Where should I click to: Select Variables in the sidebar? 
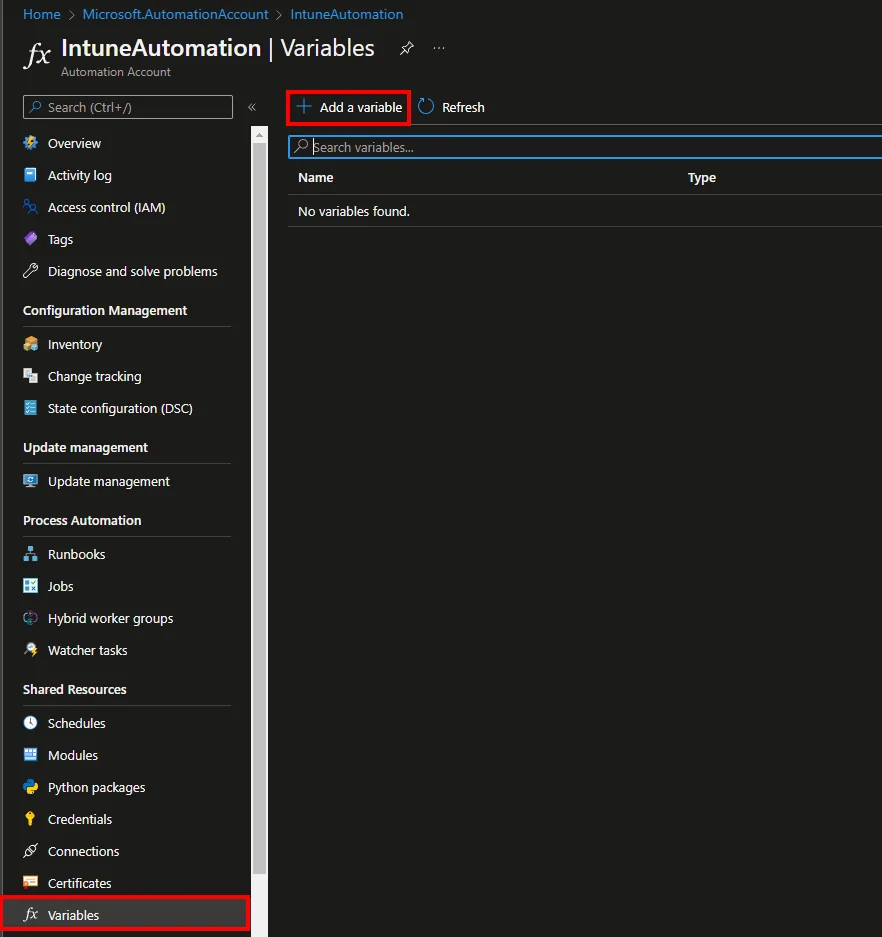(127, 915)
